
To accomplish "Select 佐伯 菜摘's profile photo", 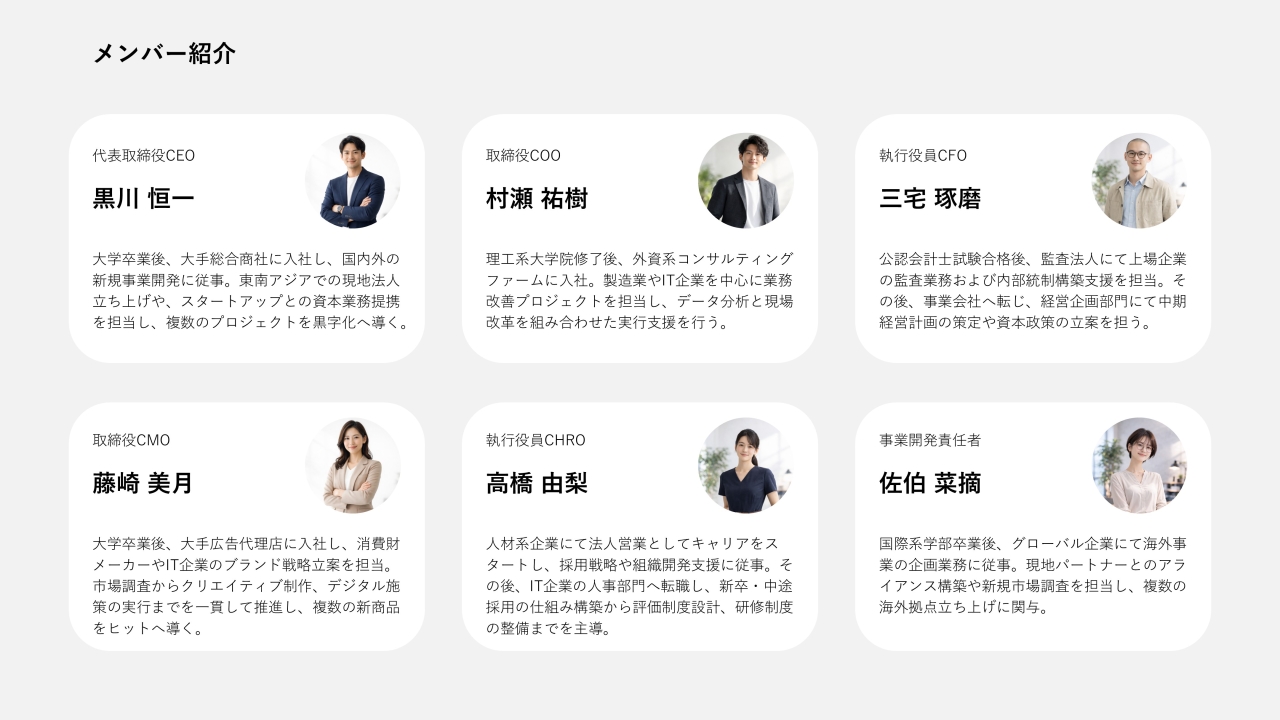I will tap(1139, 466).
